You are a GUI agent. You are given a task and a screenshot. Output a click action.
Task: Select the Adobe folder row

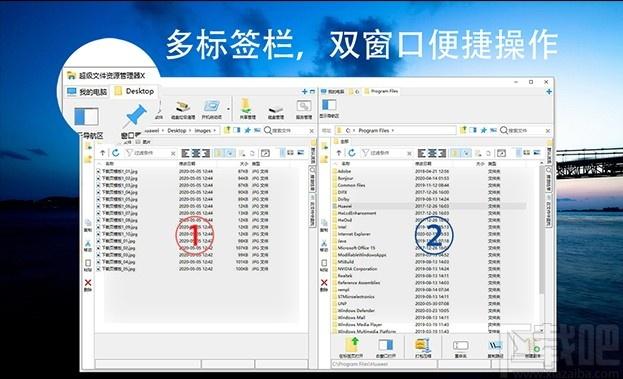tap(429, 171)
